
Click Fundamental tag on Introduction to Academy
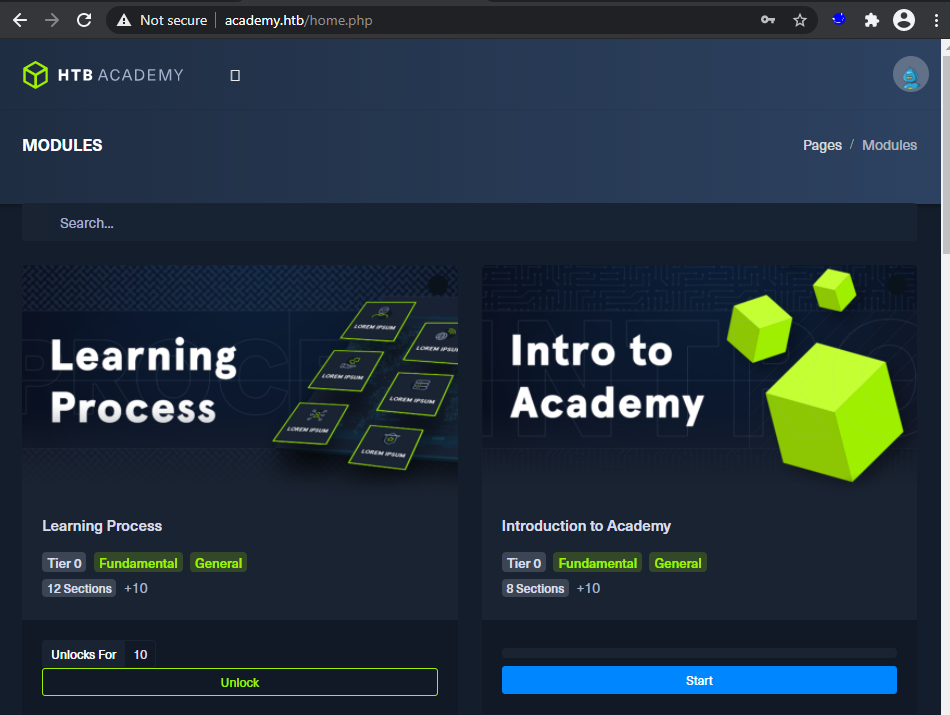tap(597, 563)
